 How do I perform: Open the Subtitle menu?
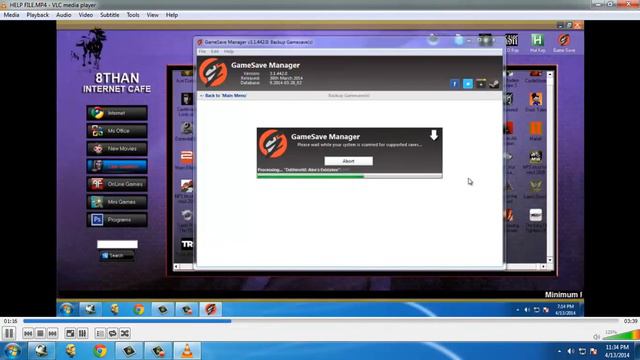(x=109, y=15)
